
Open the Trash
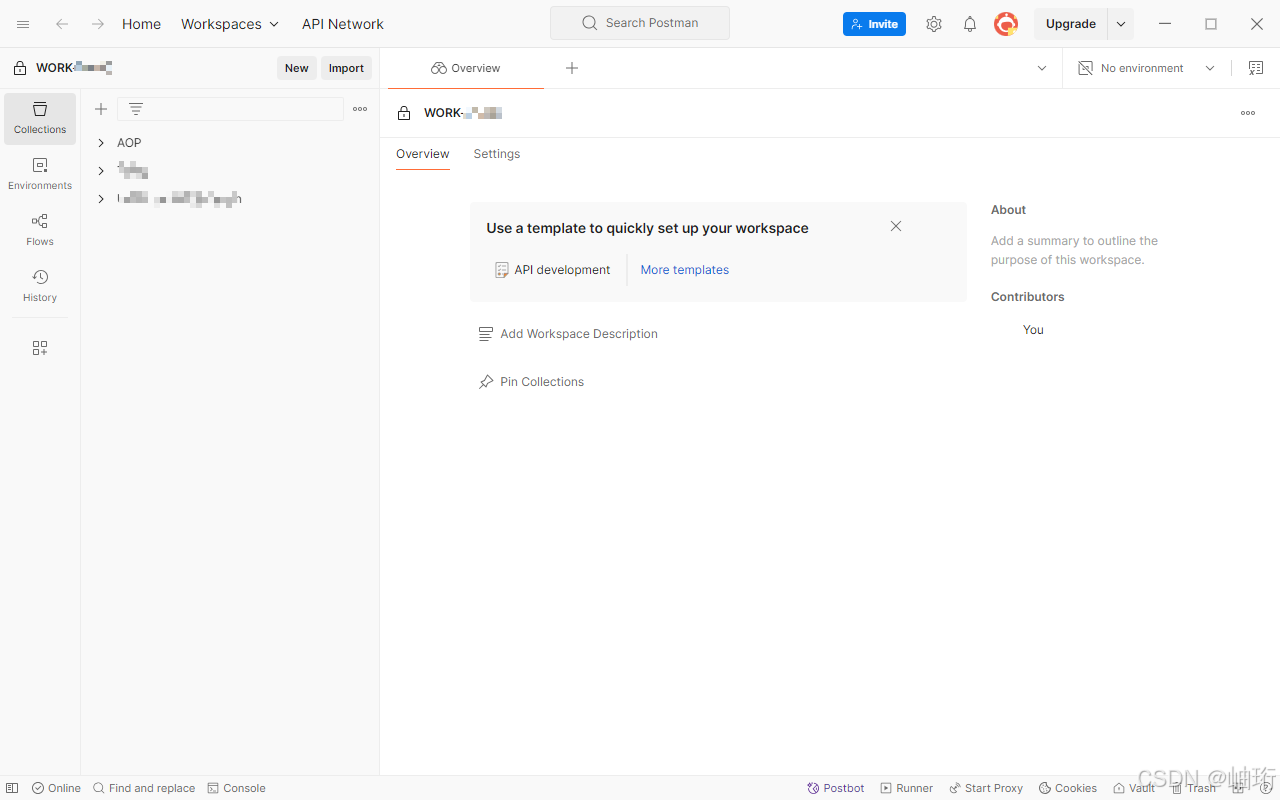1194,788
